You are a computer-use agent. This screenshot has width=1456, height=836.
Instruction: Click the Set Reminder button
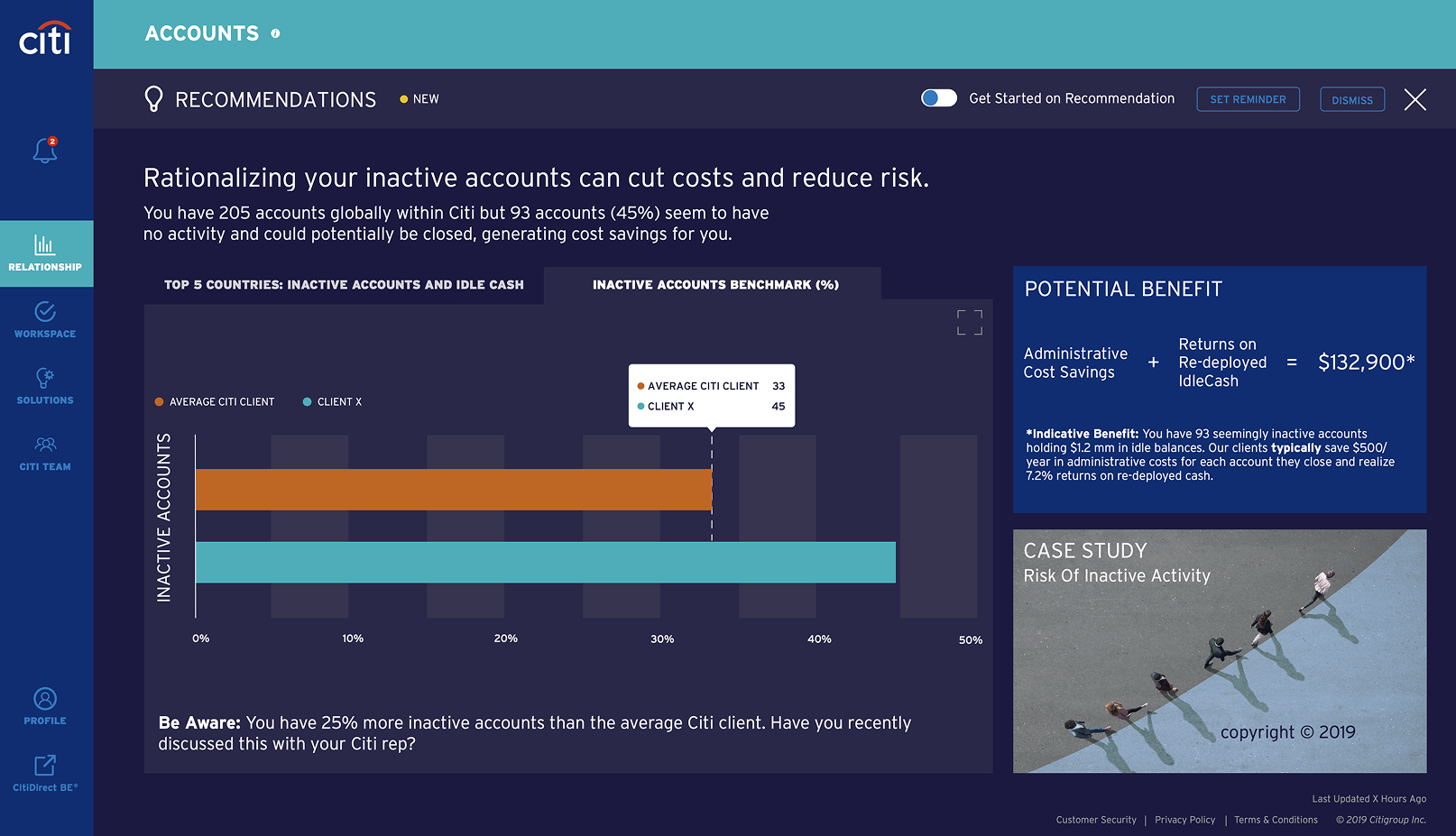coord(1248,99)
